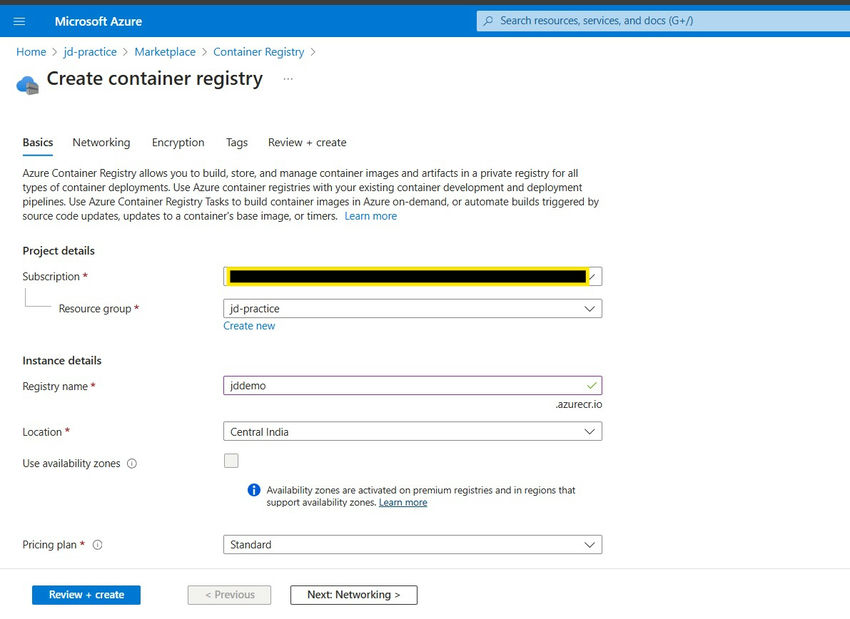Switch to the Review + create tab

coord(307,143)
